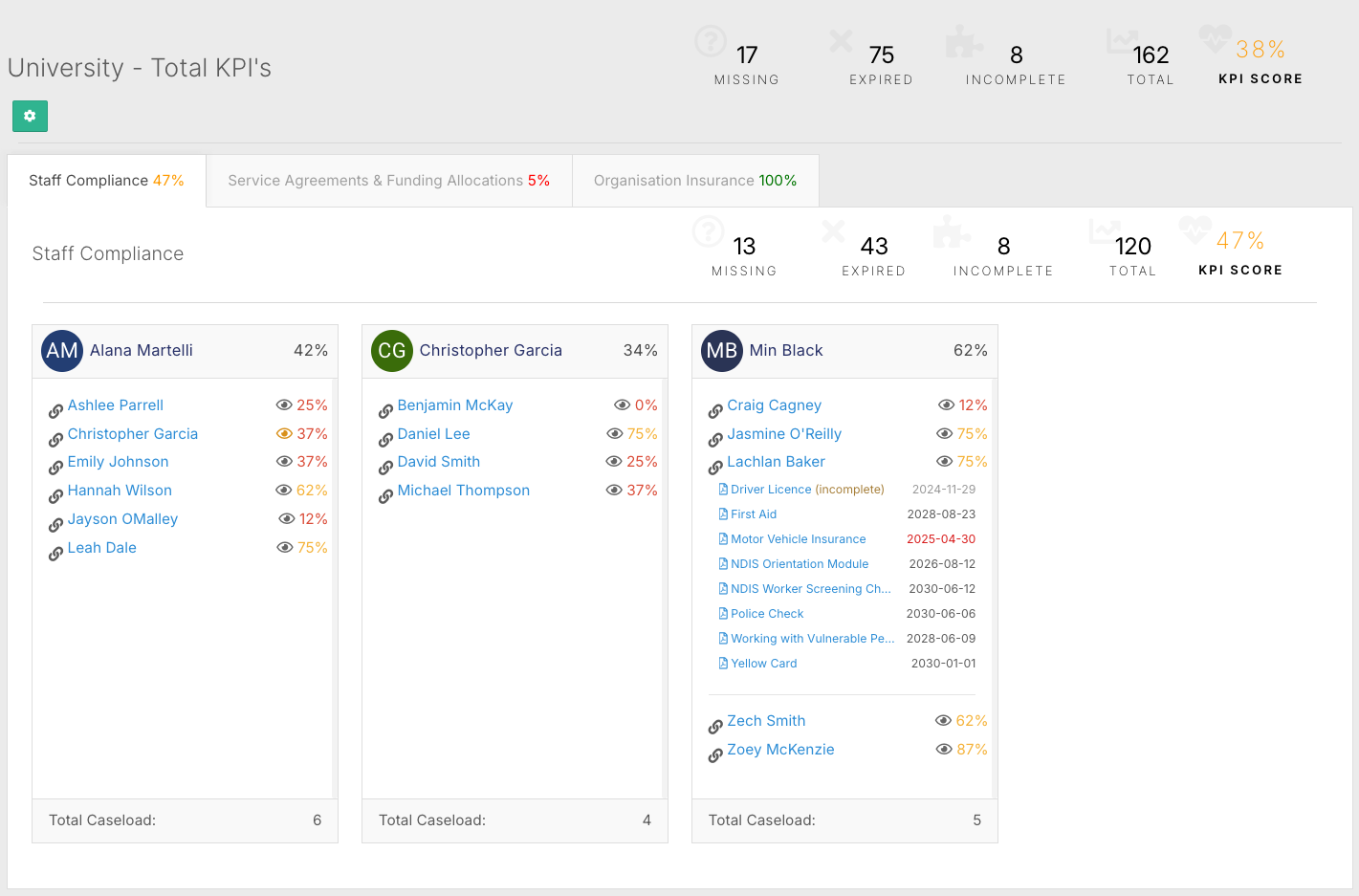Toggle eye icon for Hannah Wilson
Screen dimensions: 1359x896
(x=284, y=490)
